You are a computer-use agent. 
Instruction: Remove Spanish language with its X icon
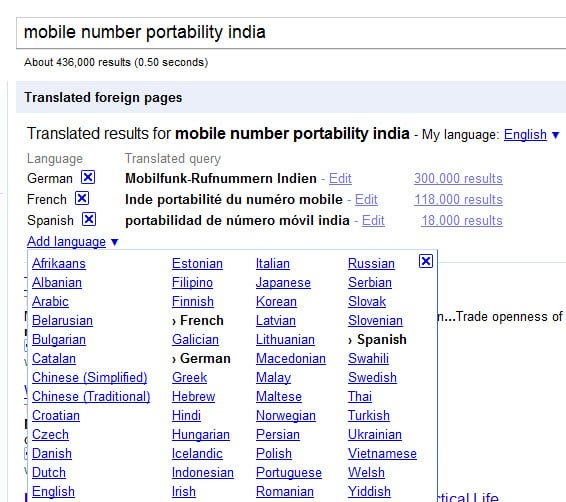tap(89, 219)
